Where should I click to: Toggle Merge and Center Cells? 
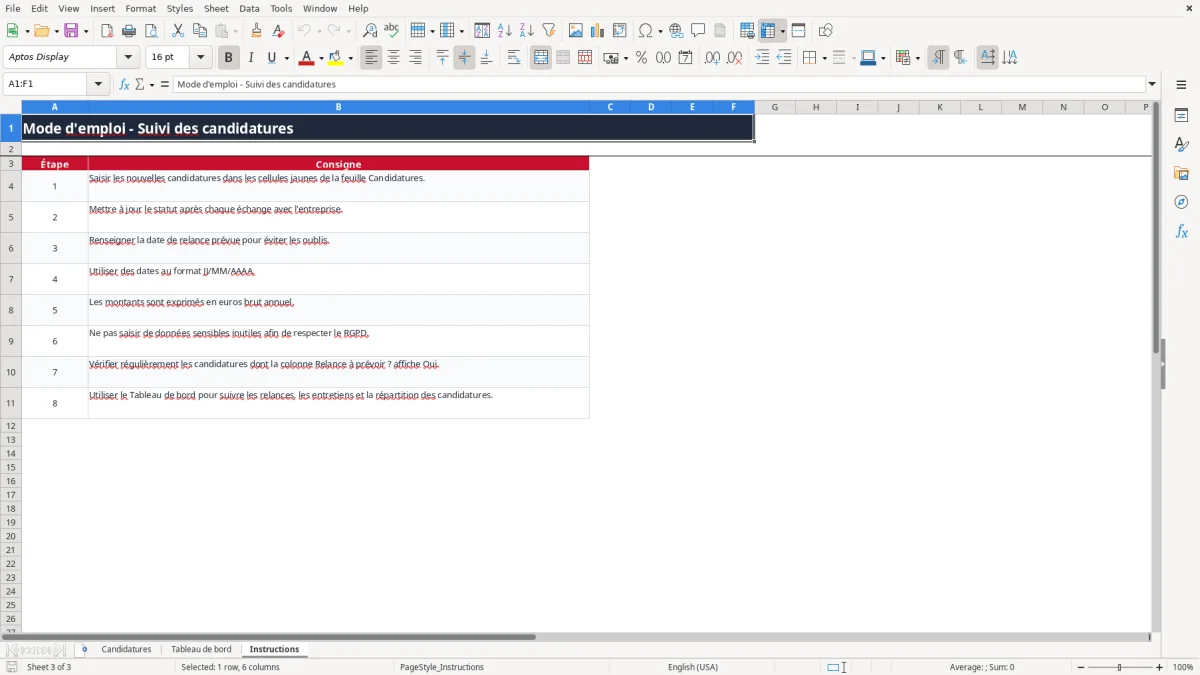coord(541,58)
